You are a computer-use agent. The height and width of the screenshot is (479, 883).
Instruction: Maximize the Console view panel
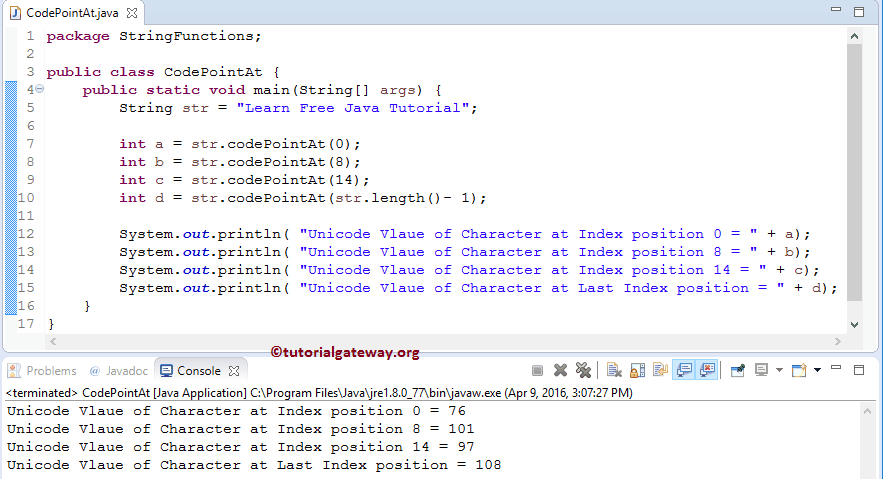click(859, 370)
